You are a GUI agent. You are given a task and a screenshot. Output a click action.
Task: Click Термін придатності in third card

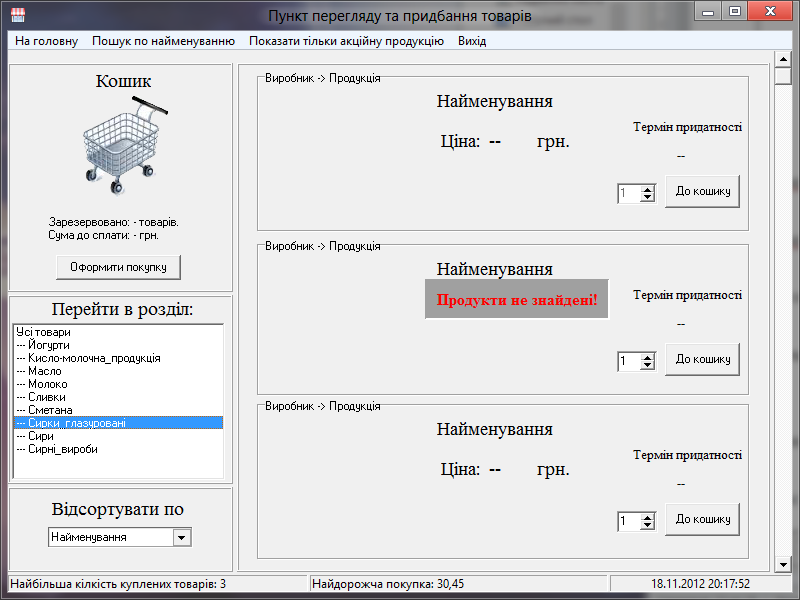coord(687,455)
